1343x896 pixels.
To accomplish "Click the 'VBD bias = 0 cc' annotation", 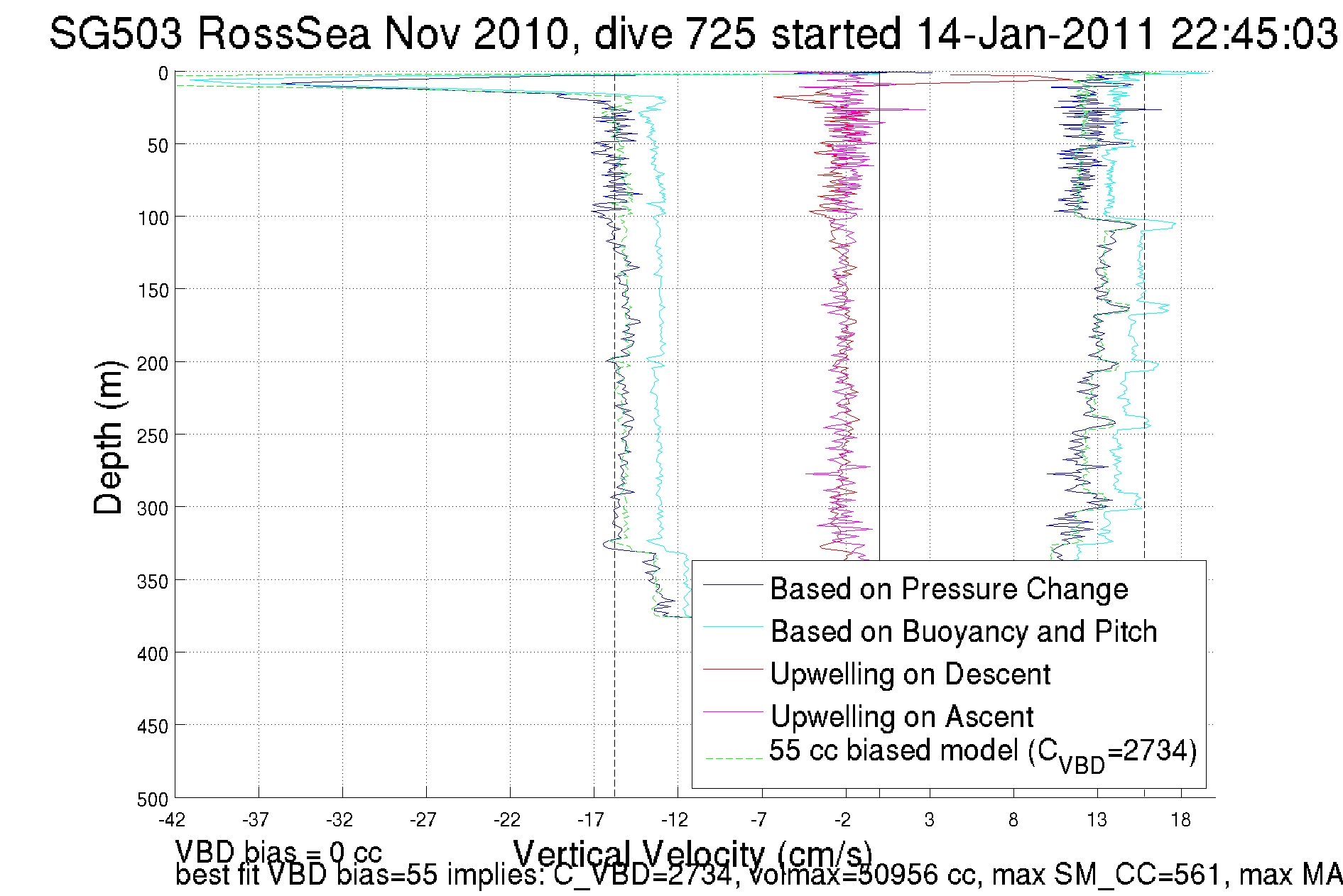I will (x=278, y=851).
